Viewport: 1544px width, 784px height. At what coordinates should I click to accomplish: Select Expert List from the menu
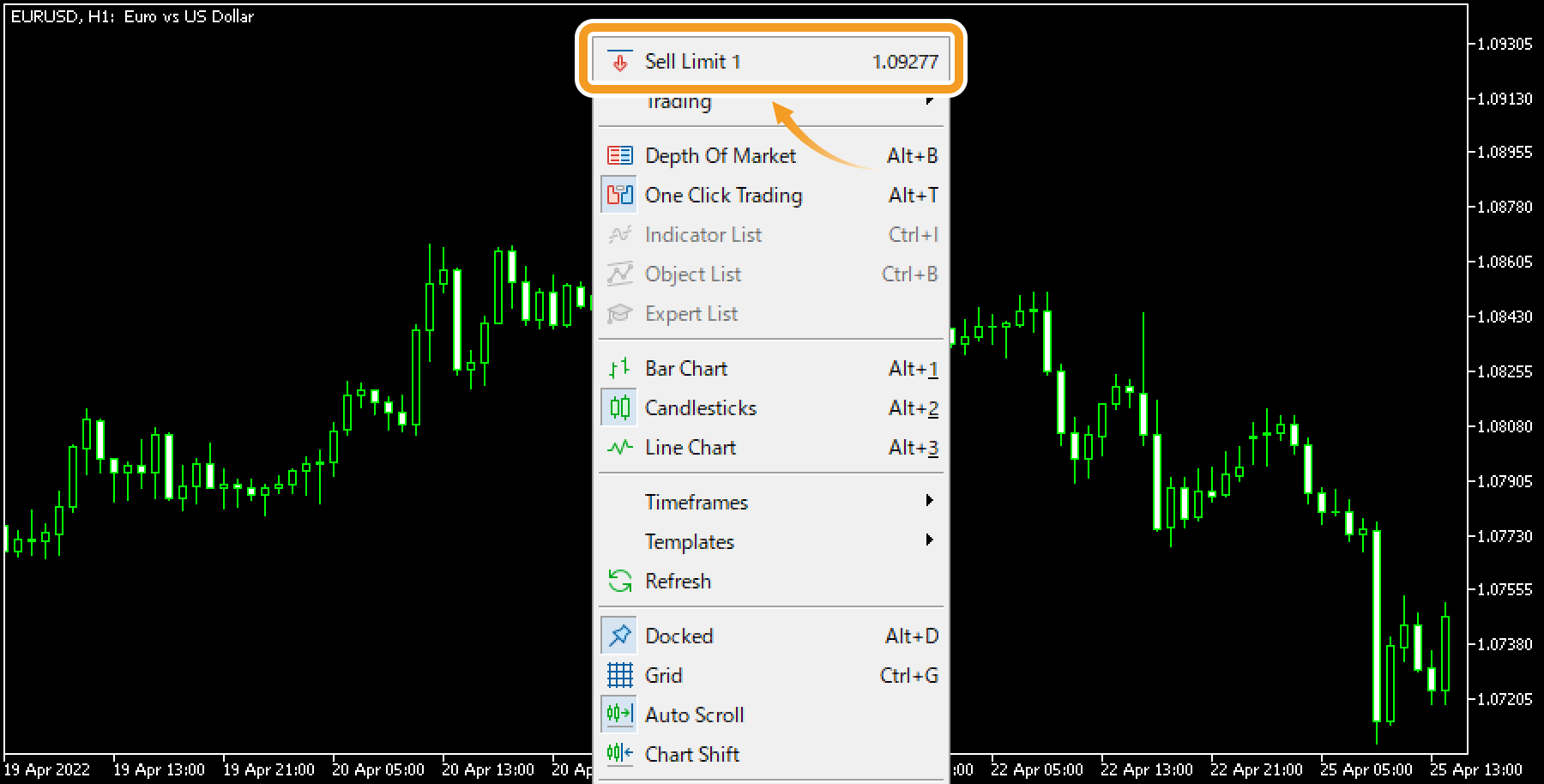point(691,313)
